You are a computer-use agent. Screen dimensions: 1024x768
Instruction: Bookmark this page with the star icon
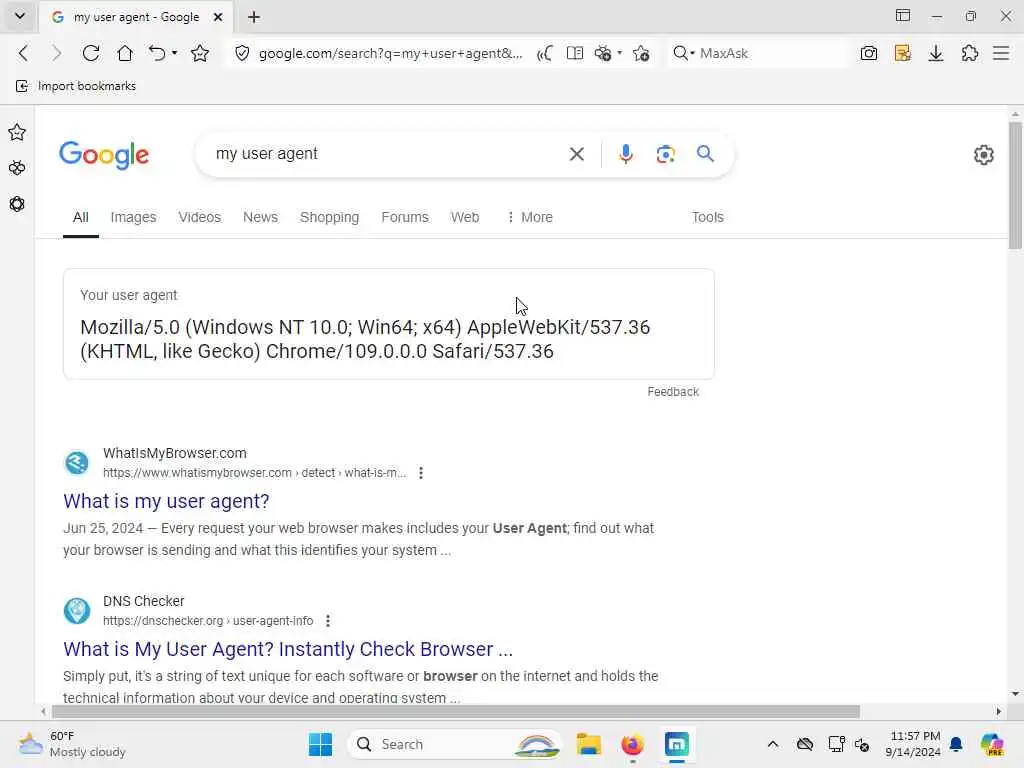200,53
